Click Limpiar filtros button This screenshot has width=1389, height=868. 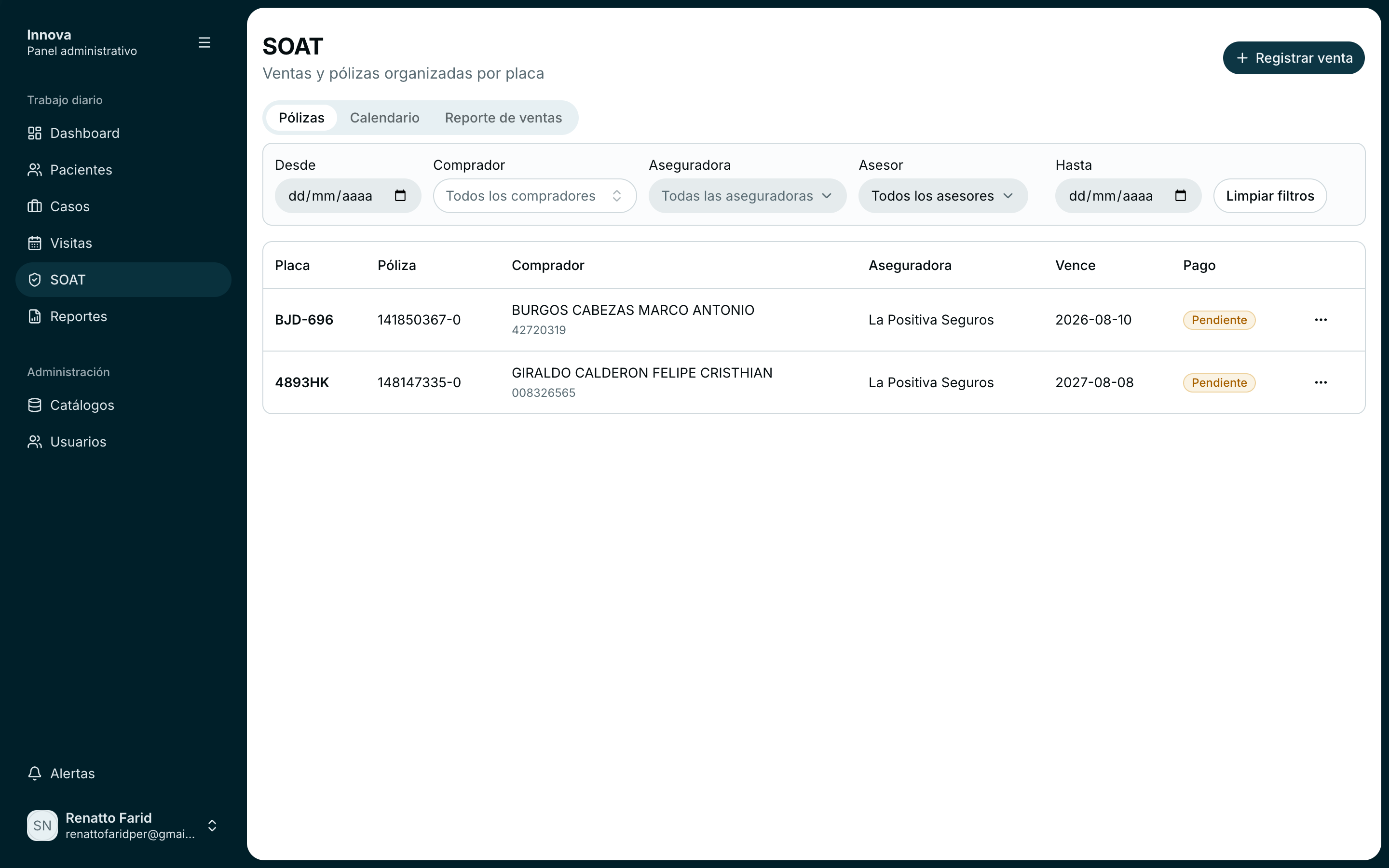(x=1269, y=196)
